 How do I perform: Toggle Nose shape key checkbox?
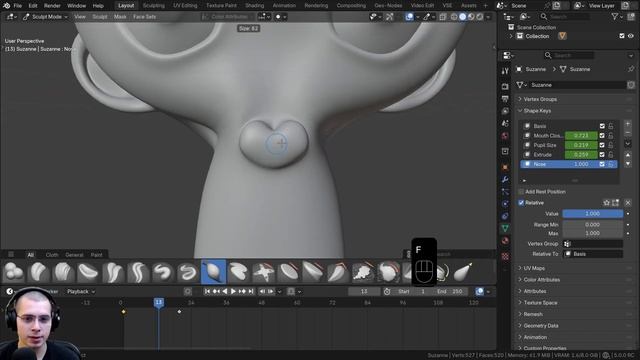(x=602, y=164)
